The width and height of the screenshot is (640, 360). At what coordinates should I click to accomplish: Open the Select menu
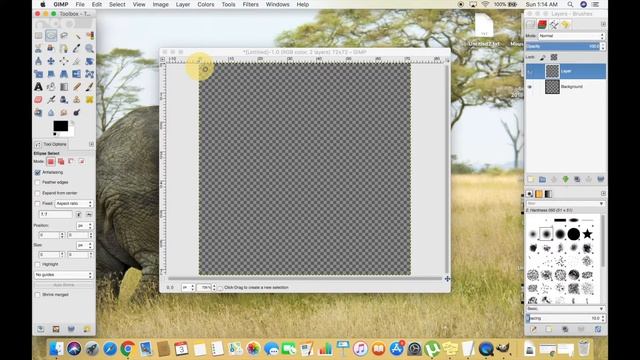(x=117, y=4)
